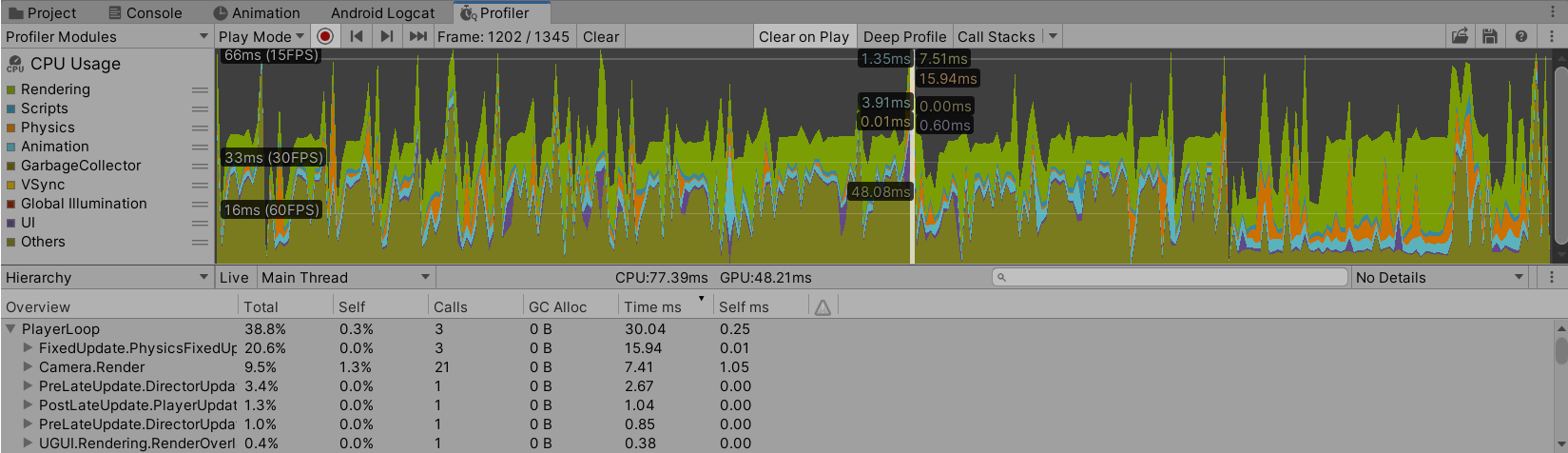1568x453 pixels.
Task: Jump to the current last frame
Action: pyautogui.click(x=417, y=36)
